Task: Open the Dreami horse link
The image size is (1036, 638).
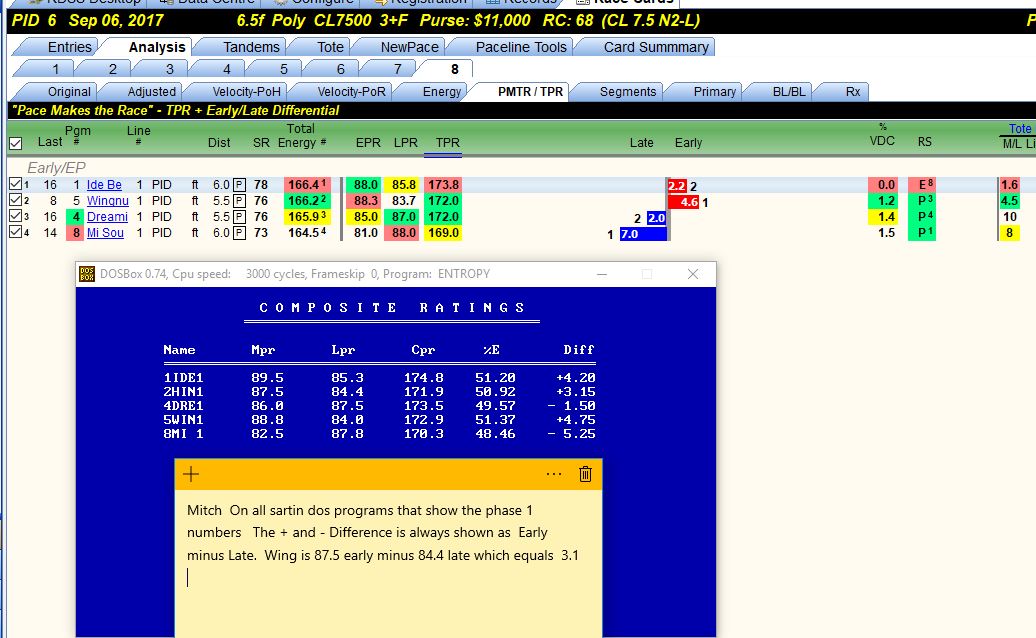Action: [107, 217]
